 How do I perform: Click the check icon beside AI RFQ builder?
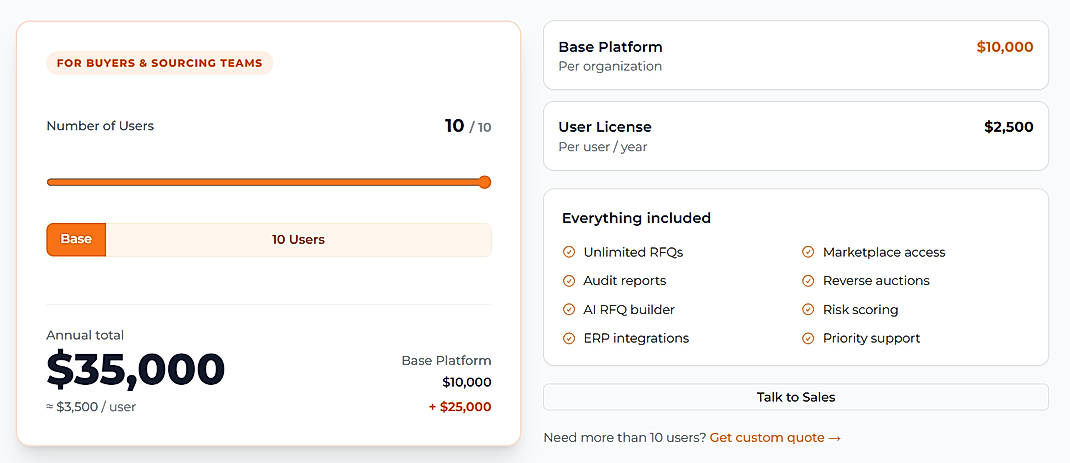tap(568, 309)
